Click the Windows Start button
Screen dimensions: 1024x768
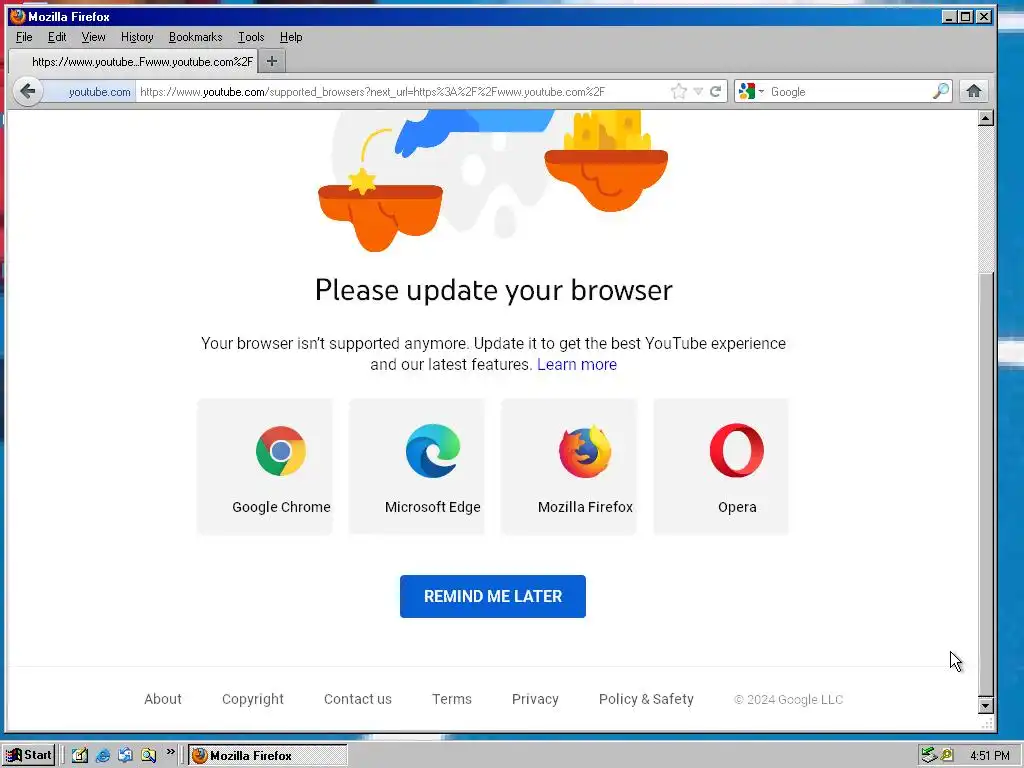29,756
